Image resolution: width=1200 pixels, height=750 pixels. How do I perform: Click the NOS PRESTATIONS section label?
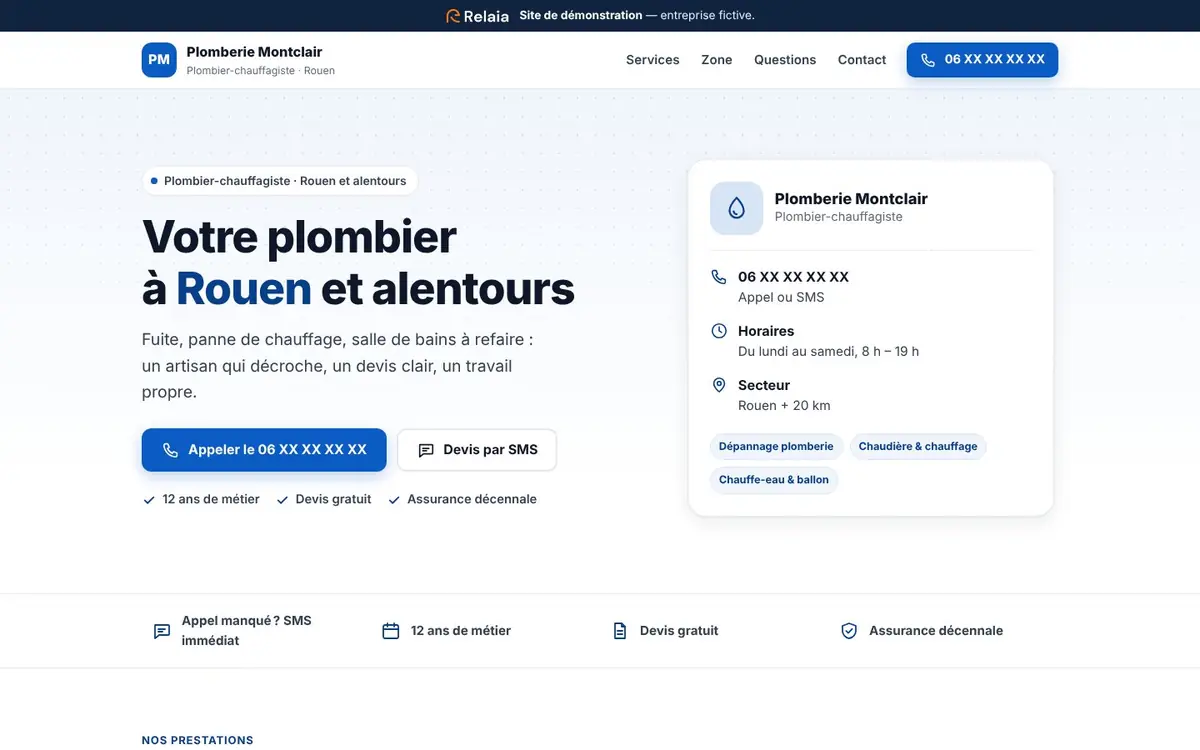(198, 740)
